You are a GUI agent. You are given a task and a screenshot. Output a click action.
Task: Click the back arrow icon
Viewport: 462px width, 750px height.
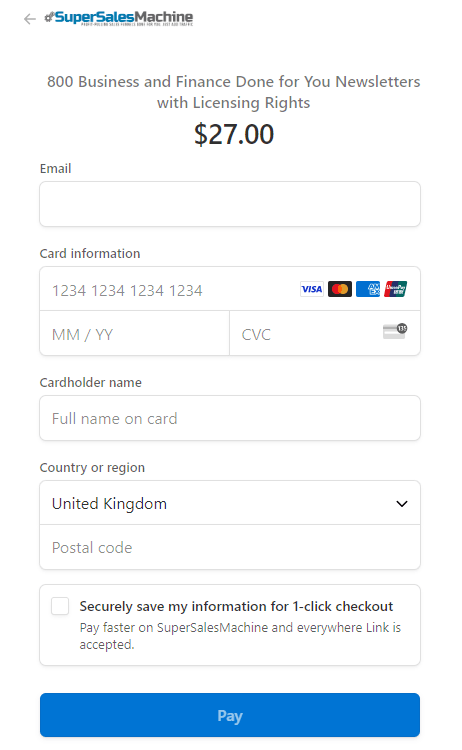point(30,19)
